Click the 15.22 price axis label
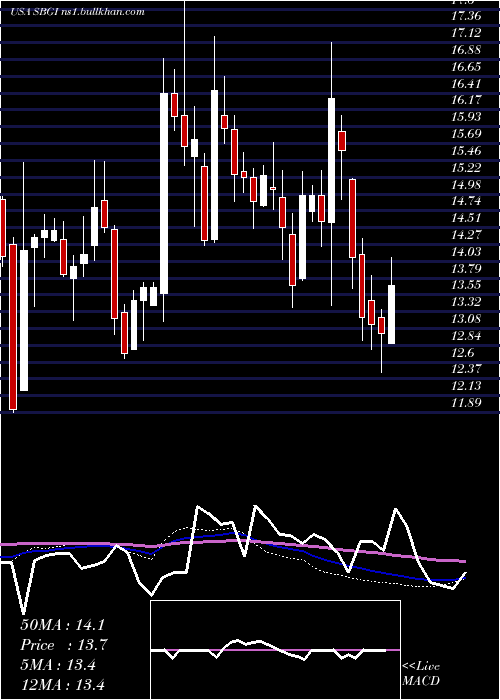500x700 pixels. coord(466,168)
